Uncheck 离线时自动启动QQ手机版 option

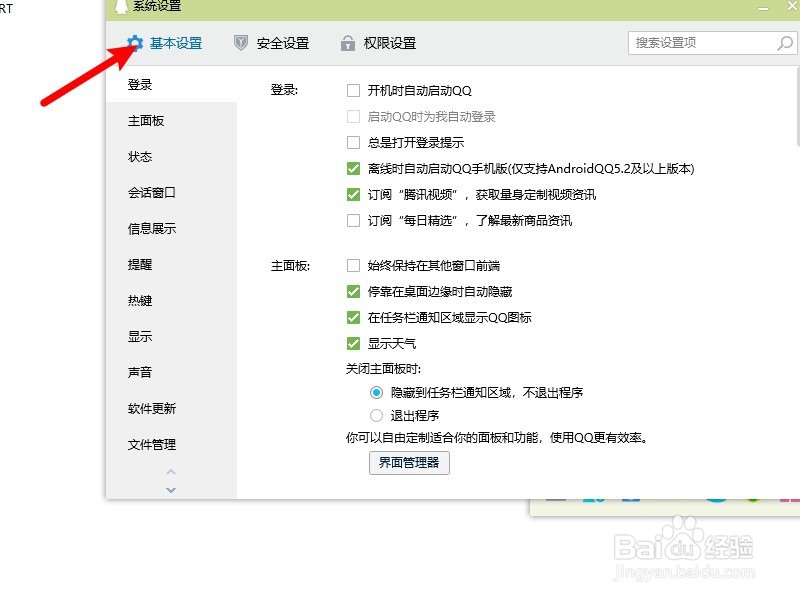pyautogui.click(x=353, y=168)
